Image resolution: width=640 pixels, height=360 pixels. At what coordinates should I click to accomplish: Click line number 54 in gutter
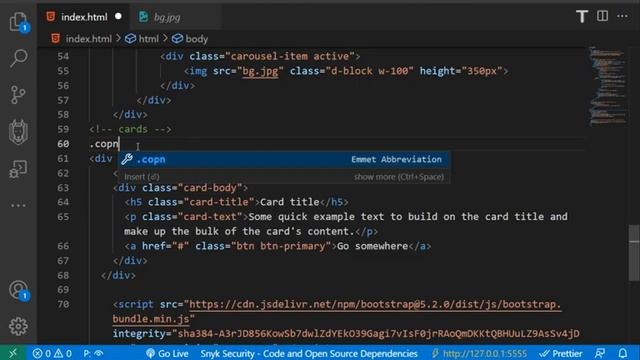pyautogui.click(x=63, y=56)
